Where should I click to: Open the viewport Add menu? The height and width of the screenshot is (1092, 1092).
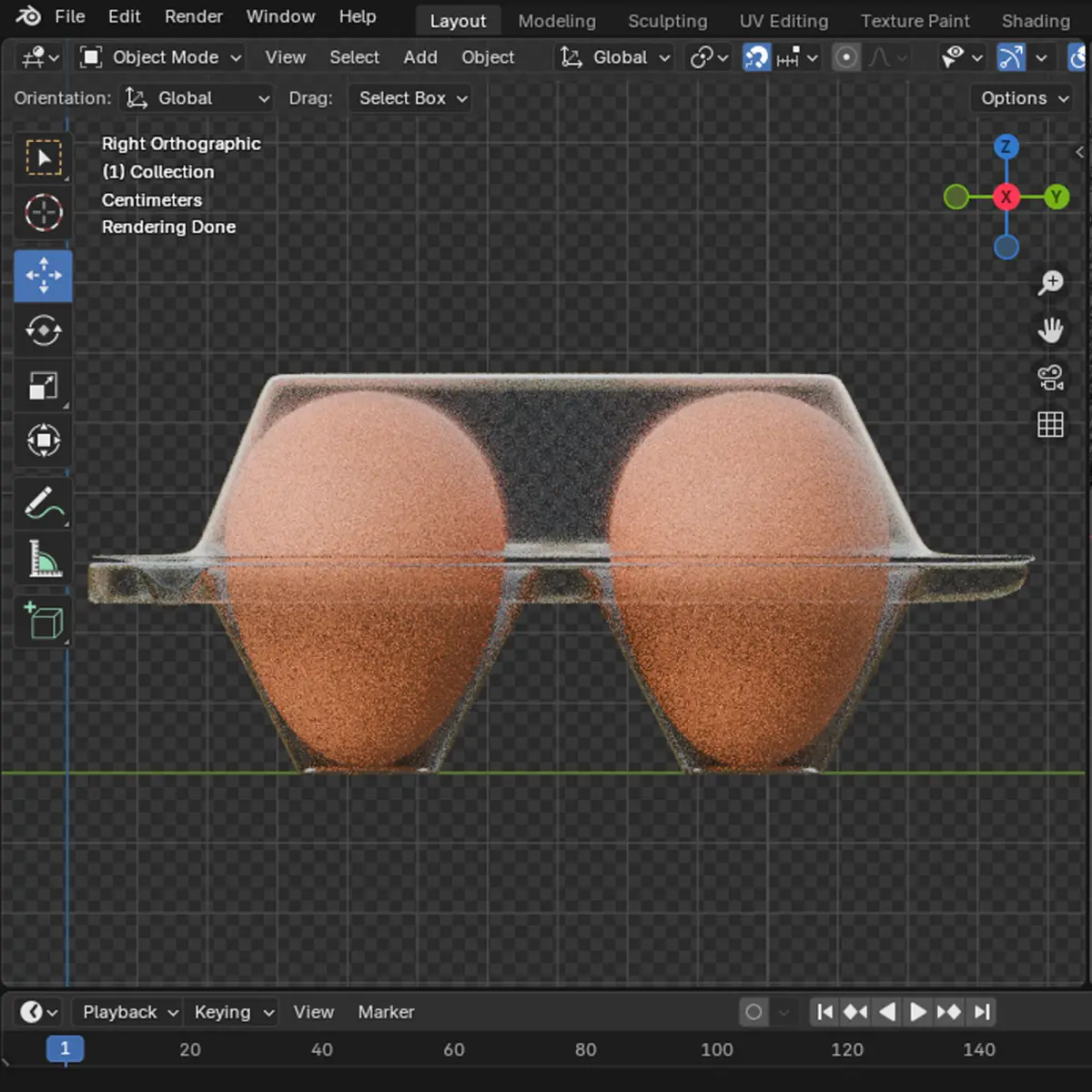tap(420, 57)
